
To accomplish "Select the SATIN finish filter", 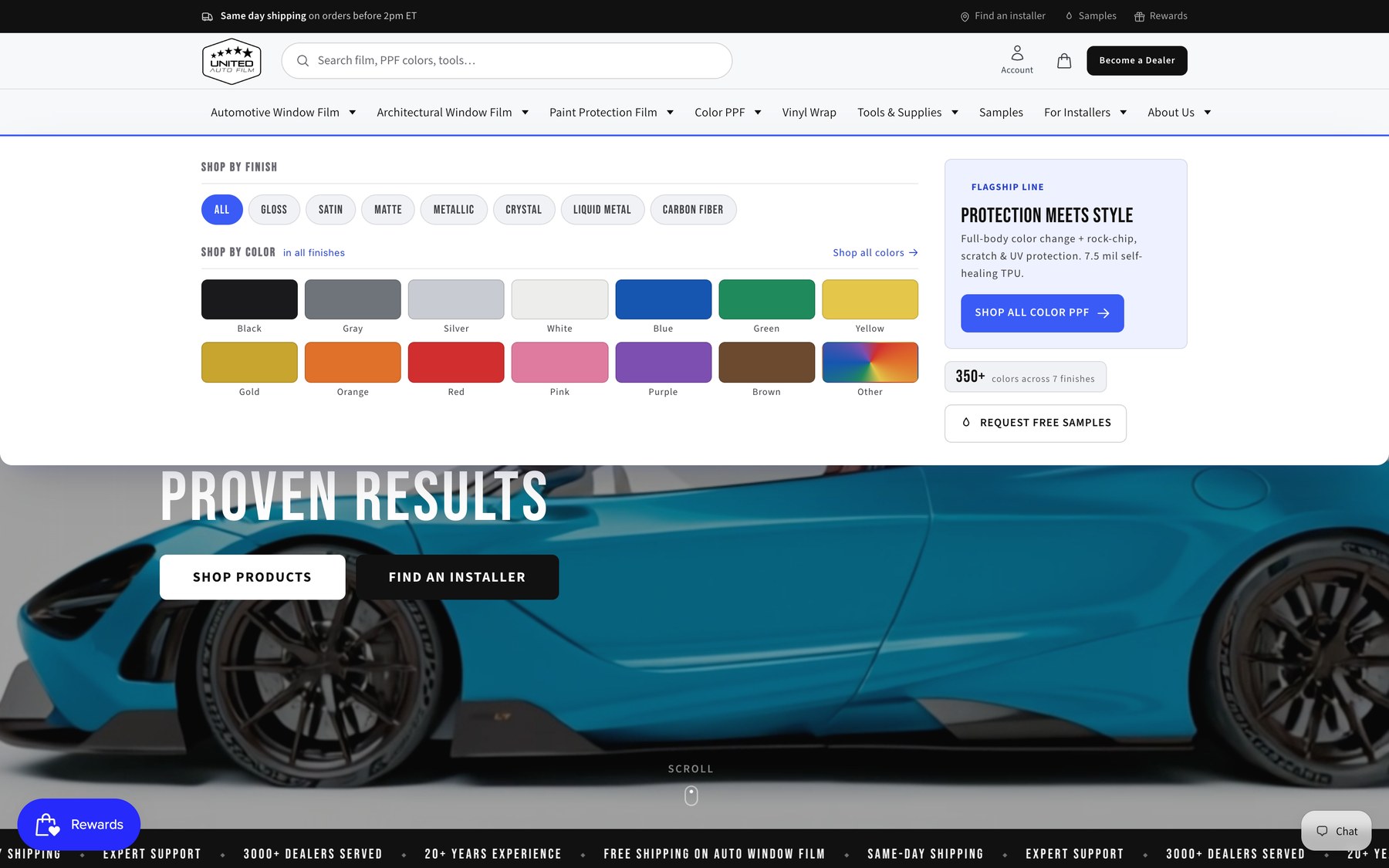I will [330, 210].
